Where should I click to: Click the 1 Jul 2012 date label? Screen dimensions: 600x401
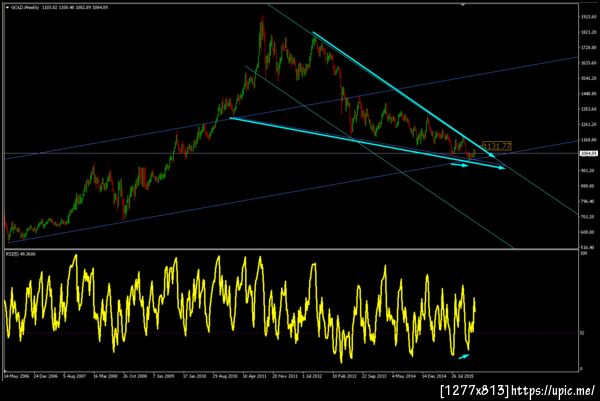313,376
